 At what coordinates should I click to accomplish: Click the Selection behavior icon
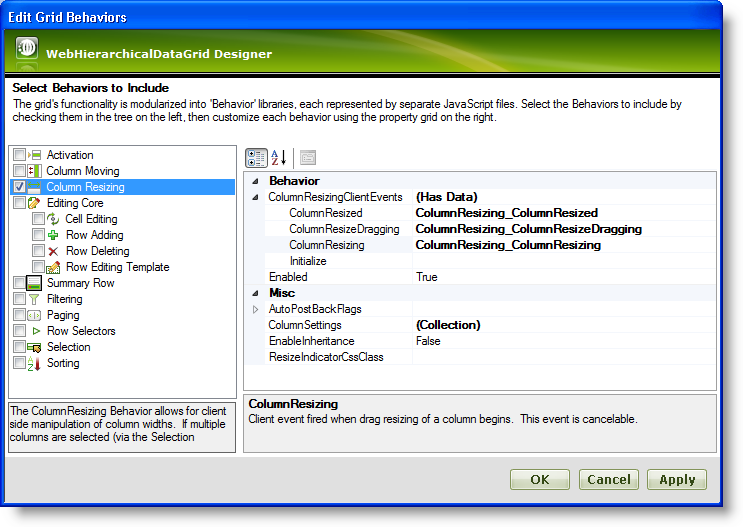pos(34,347)
